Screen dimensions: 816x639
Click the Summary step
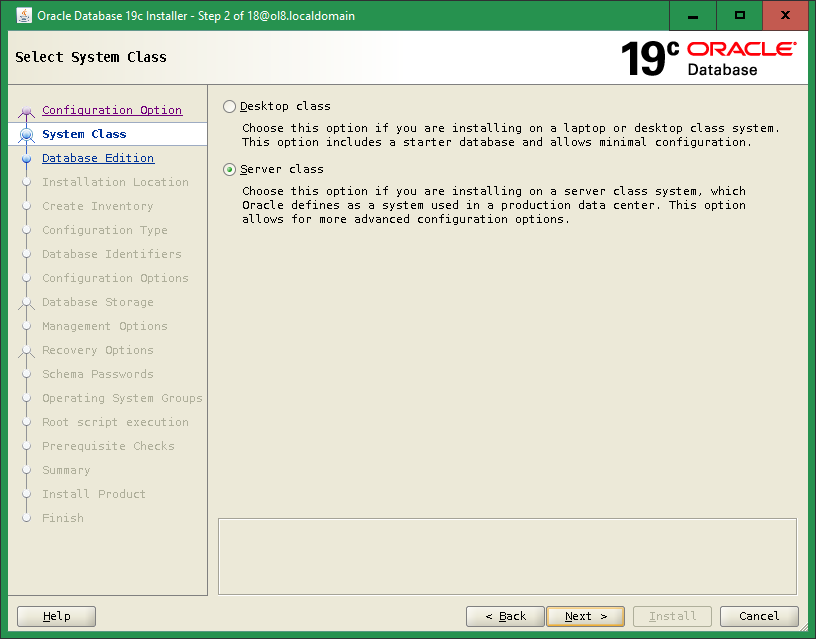66,469
